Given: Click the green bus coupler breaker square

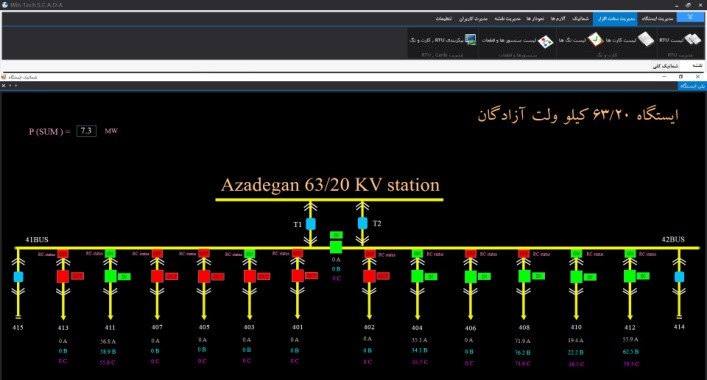Looking at the screenshot, I should [x=336, y=247].
